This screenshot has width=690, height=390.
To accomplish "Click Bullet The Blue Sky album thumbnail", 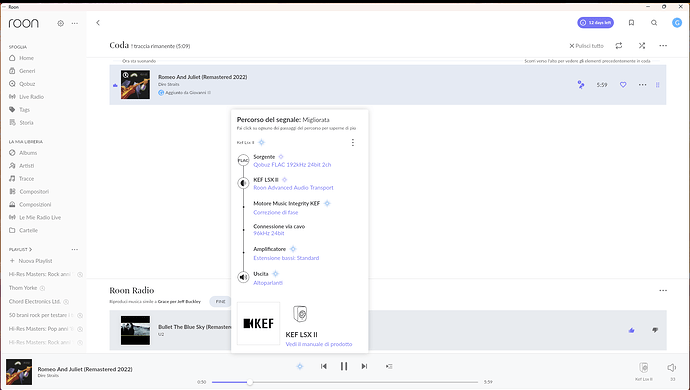I will pyautogui.click(x=135, y=330).
